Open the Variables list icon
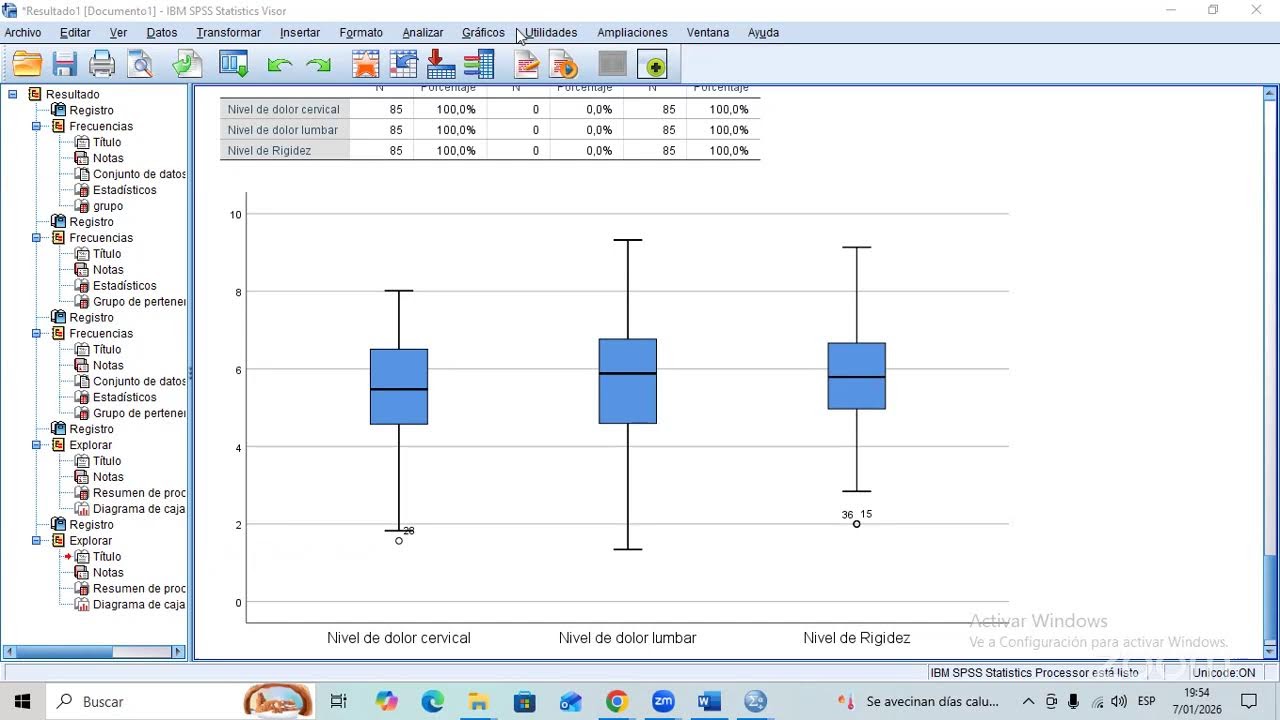1280x720 pixels. pos(479,65)
